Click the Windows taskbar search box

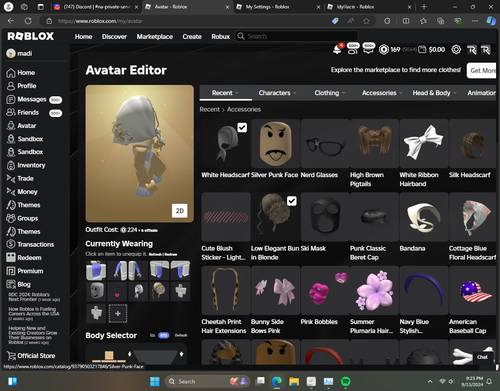tap(206, 381)
